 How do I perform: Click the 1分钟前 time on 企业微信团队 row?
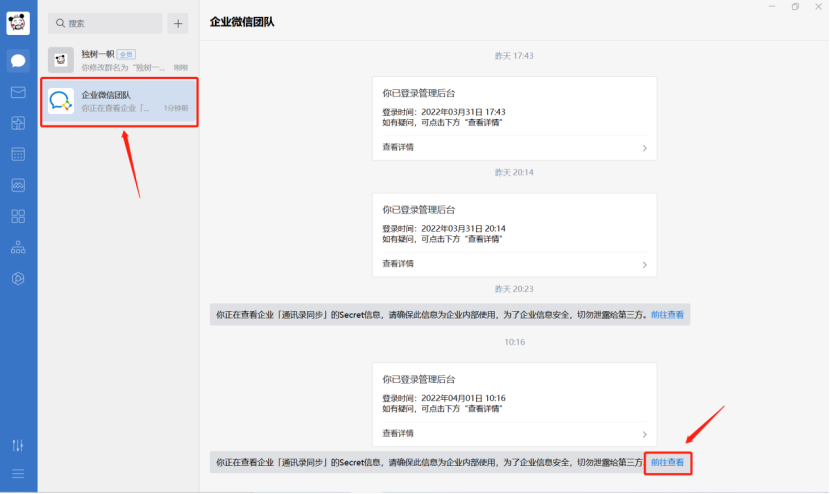[x=176, y=108]
